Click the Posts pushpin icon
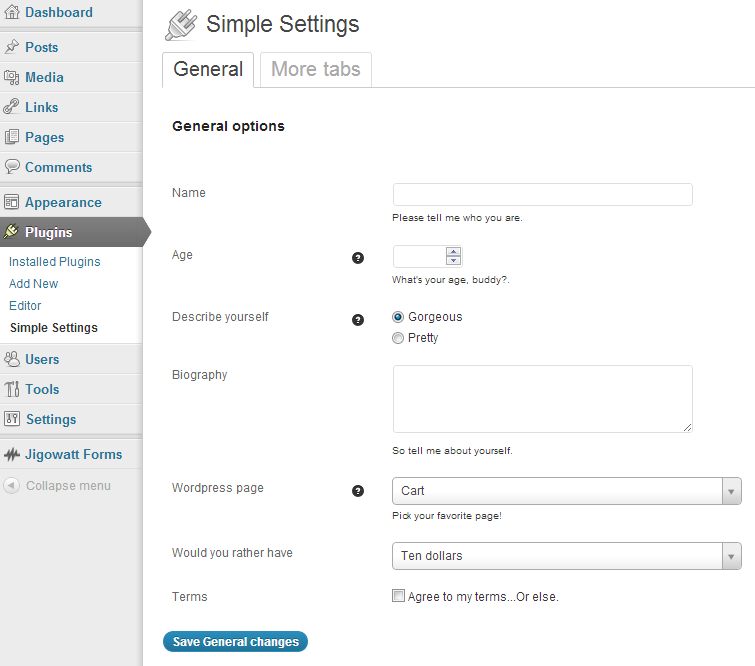 12,47
